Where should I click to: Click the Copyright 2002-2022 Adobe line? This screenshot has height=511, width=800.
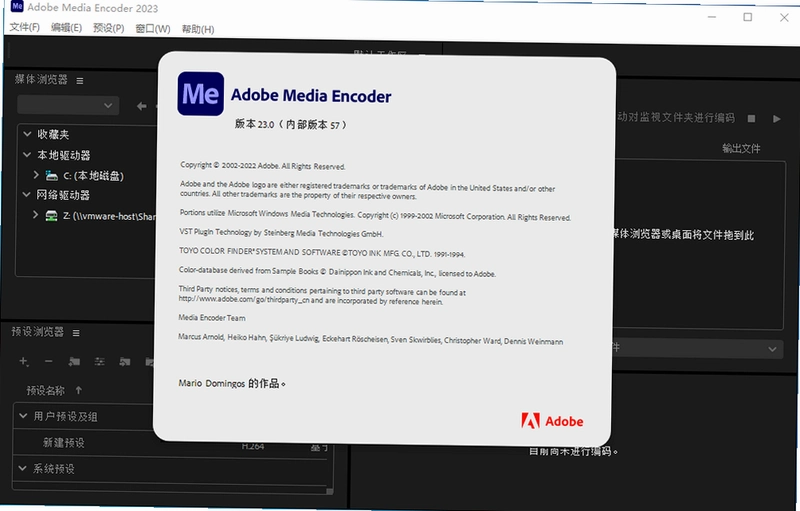(x=262, y=166)
